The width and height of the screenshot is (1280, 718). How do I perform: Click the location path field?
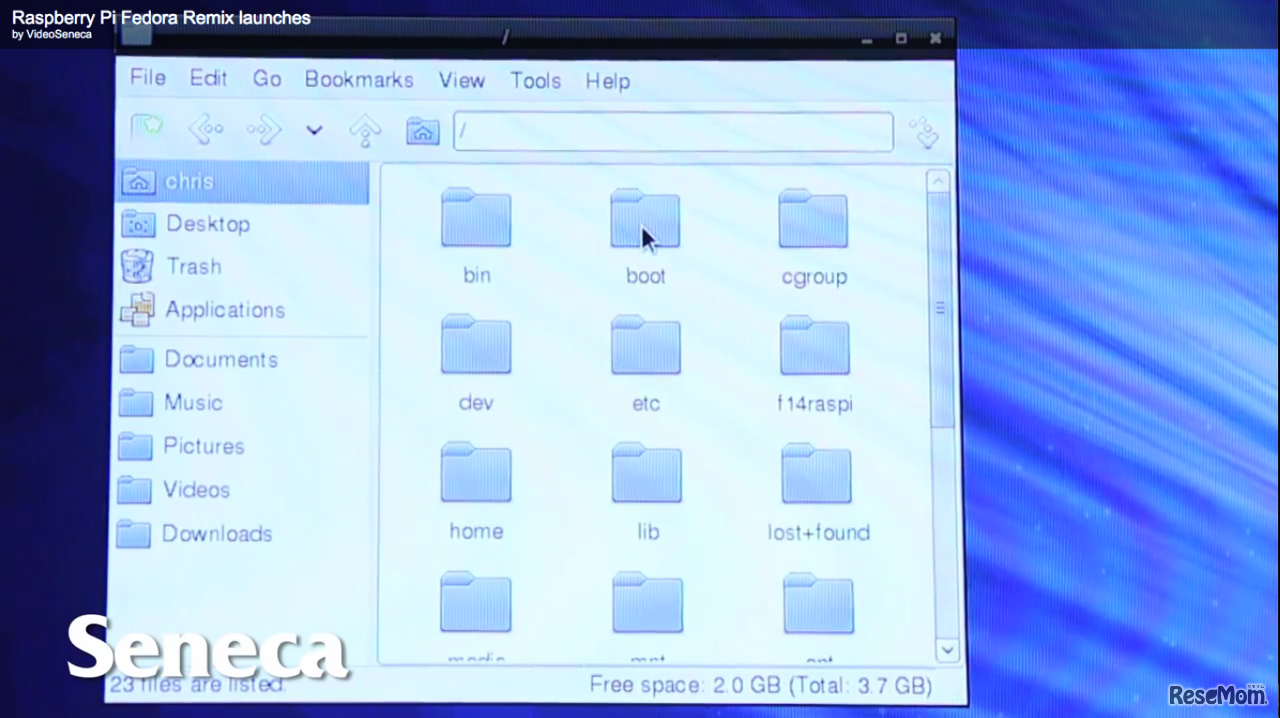click(x=673, y=132)
